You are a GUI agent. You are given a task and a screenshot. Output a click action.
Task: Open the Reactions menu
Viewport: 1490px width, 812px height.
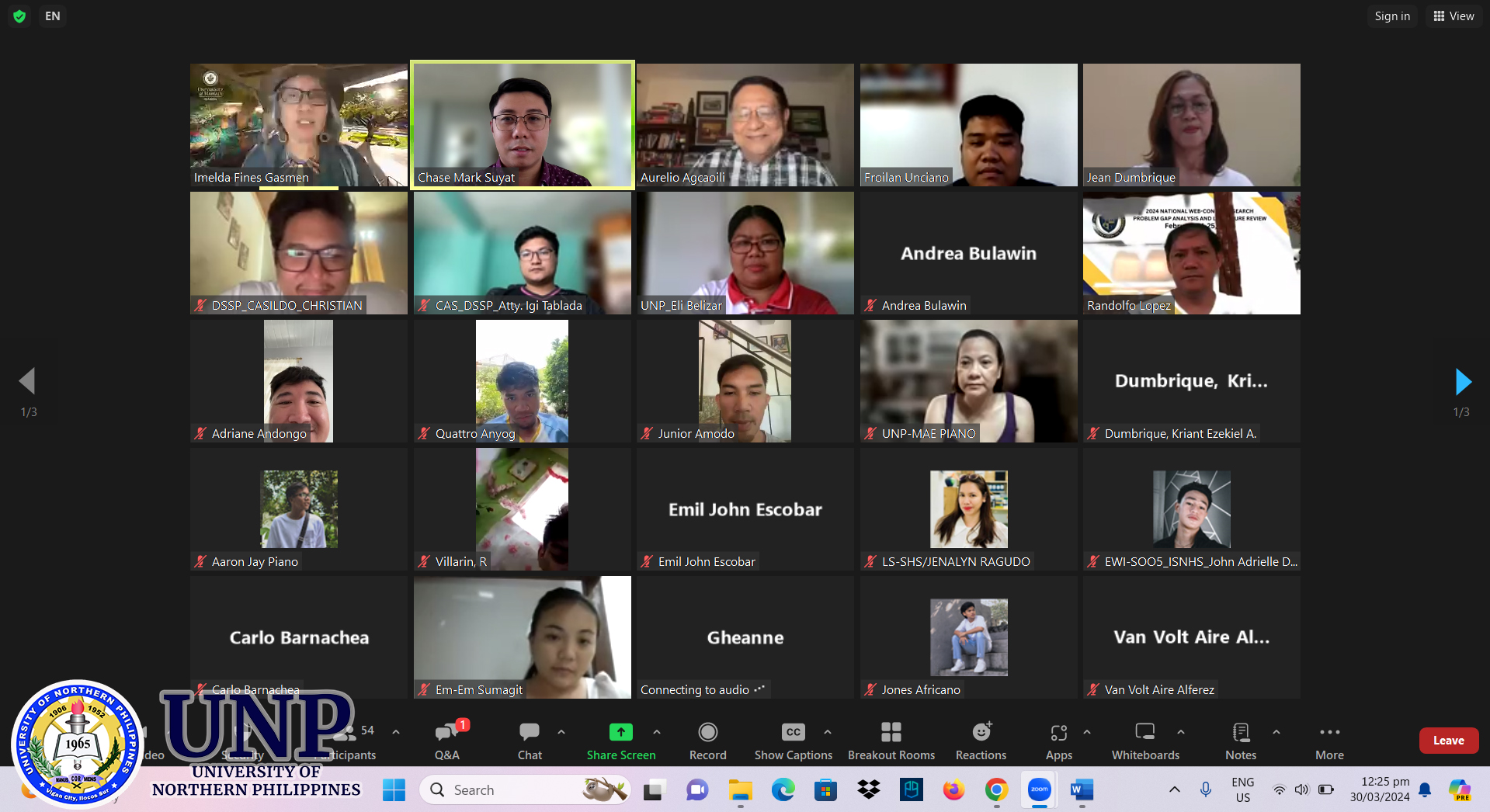click(981, 741)
